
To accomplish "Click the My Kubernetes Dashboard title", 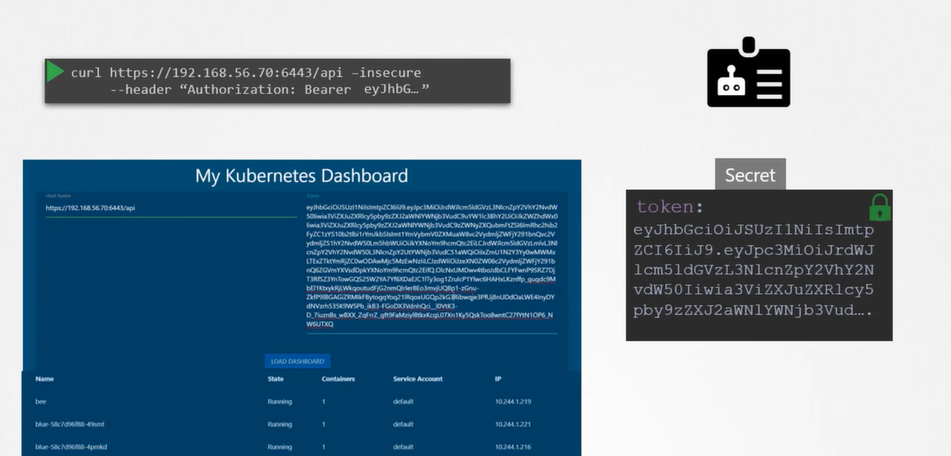I will click(x=301, y=176).
